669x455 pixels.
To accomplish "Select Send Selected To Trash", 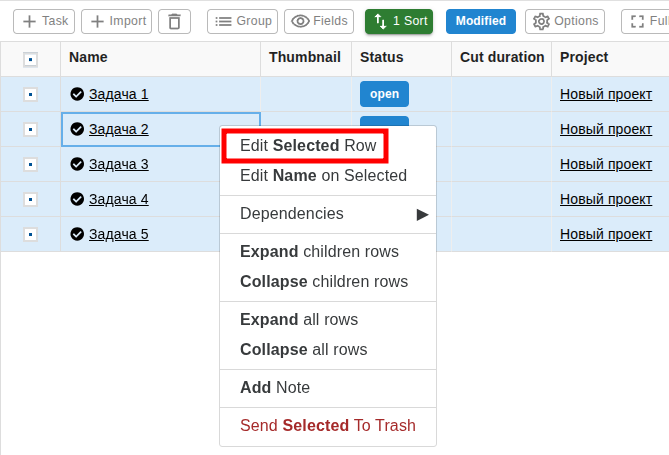I will click(x=327, y=426).
